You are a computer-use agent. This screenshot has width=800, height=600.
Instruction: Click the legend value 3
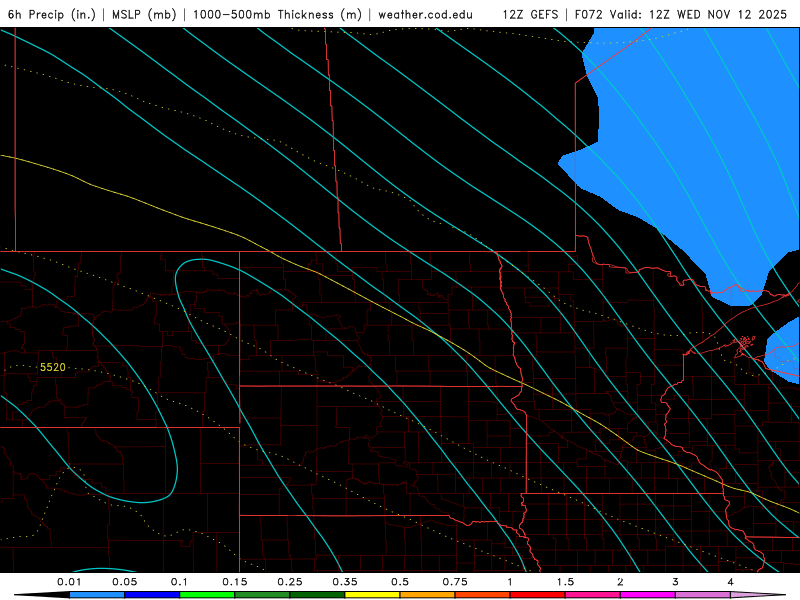click(676, 582)
